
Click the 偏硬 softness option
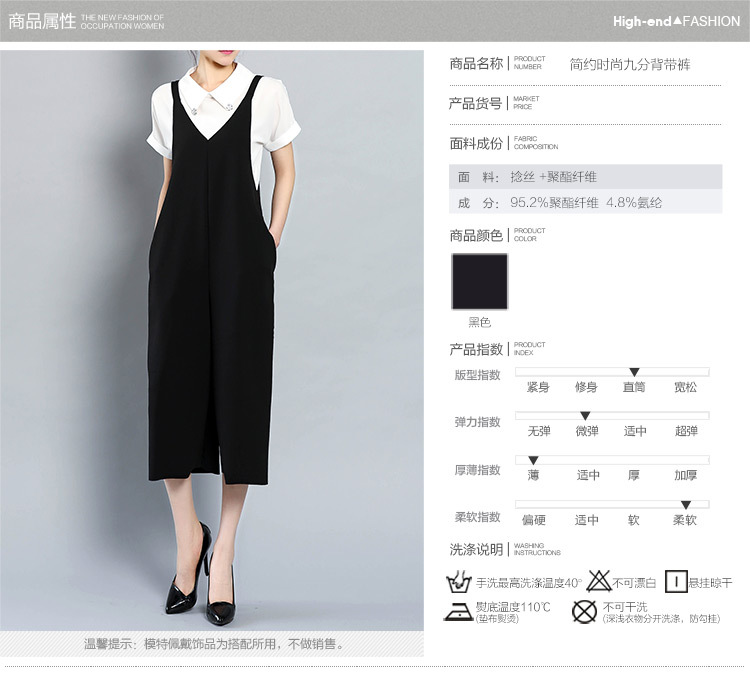tap(533, 520)
